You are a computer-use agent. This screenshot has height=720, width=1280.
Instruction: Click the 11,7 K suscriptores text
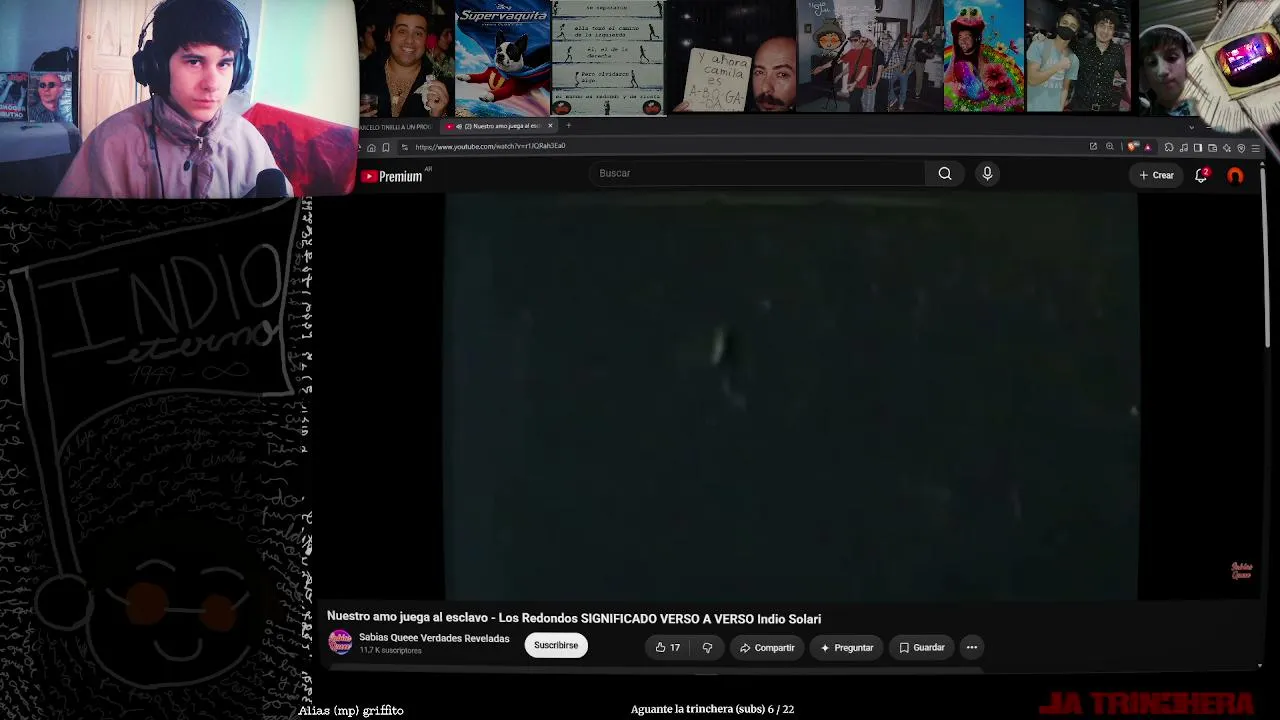pyautogui.click(x=390, y=651)
